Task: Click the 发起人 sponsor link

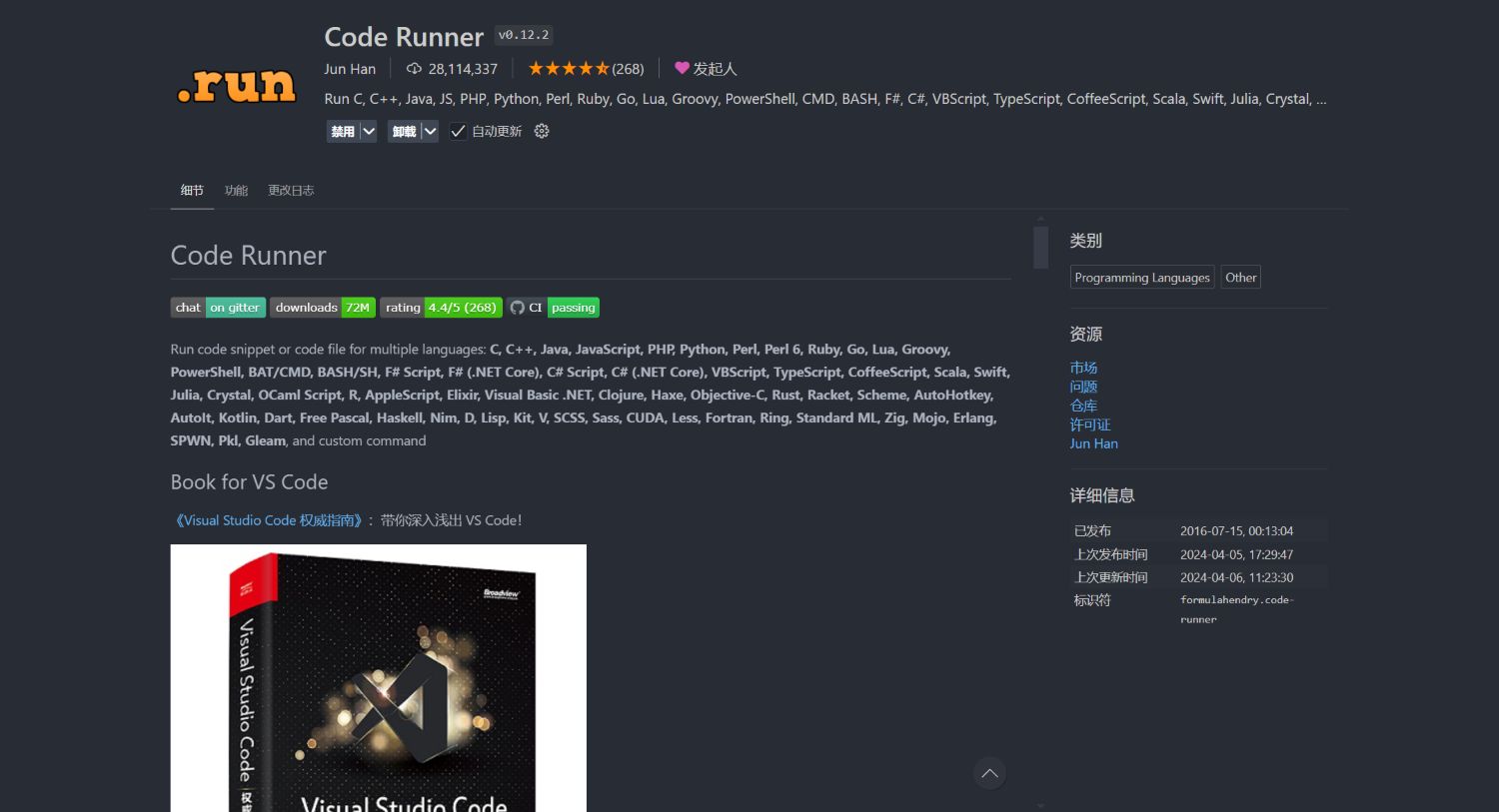Action: pyautogui.click(x=715, y=69)
